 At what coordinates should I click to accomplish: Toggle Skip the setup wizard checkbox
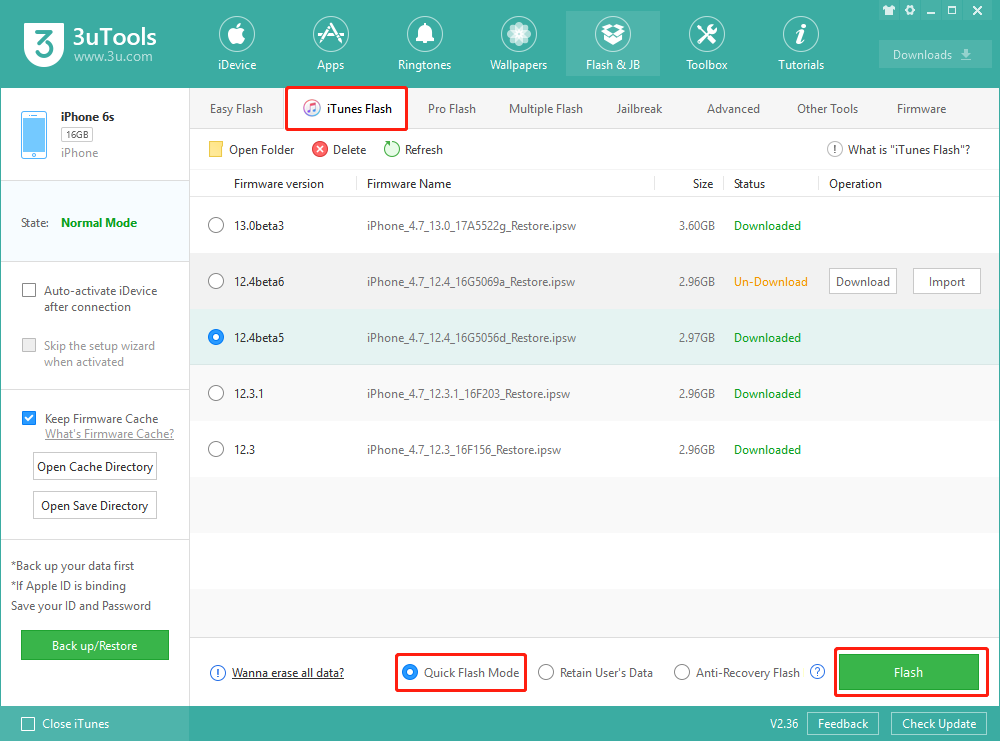29,345
